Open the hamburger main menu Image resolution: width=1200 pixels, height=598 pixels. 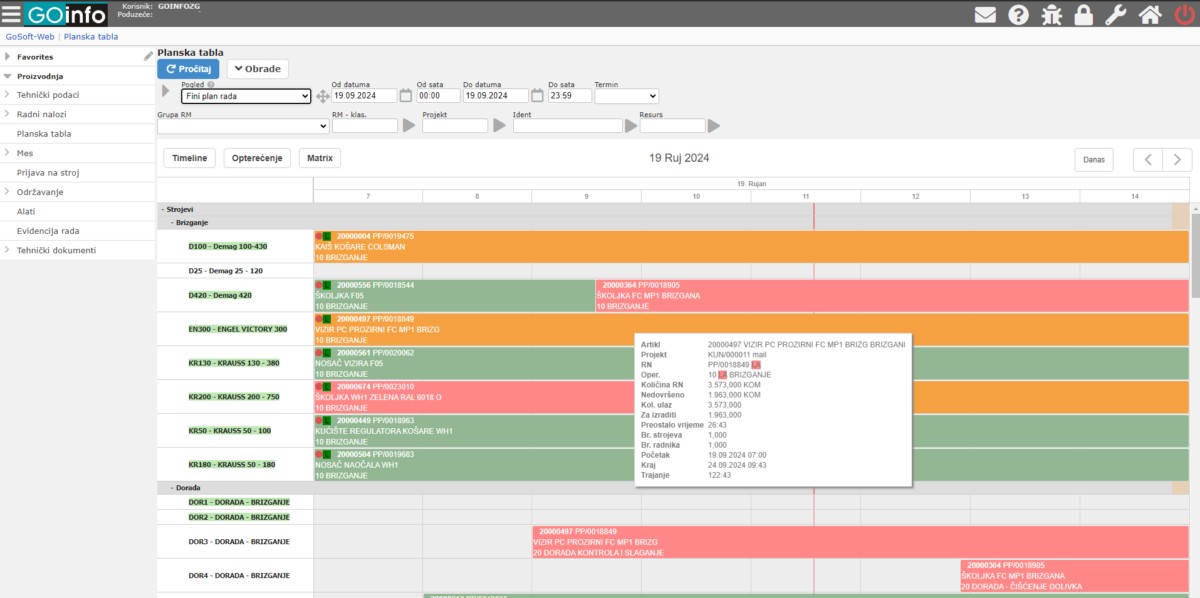click(x=10, y=14)
